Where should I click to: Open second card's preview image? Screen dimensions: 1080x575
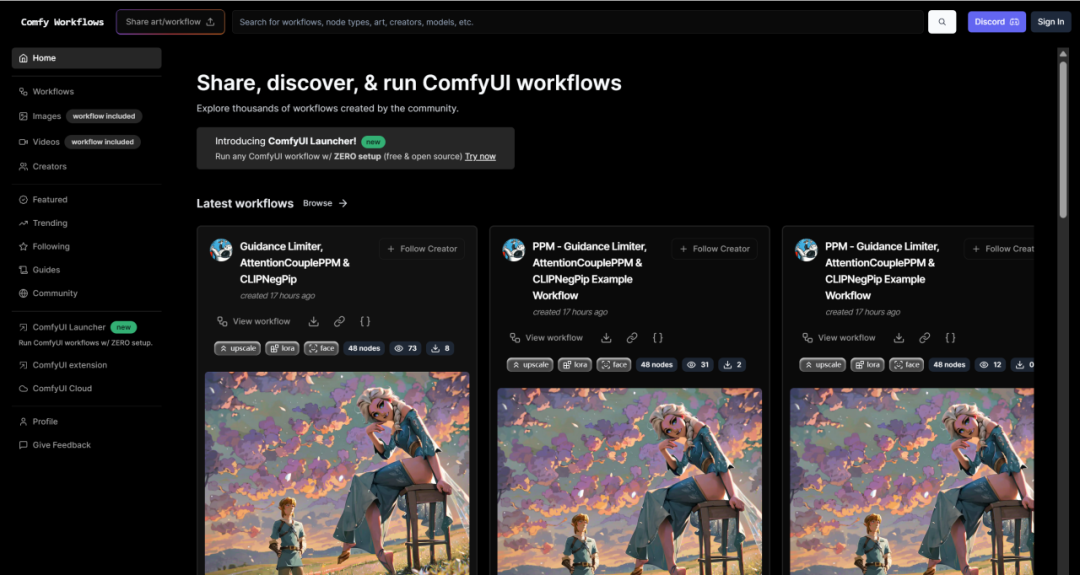coord(630,481)
